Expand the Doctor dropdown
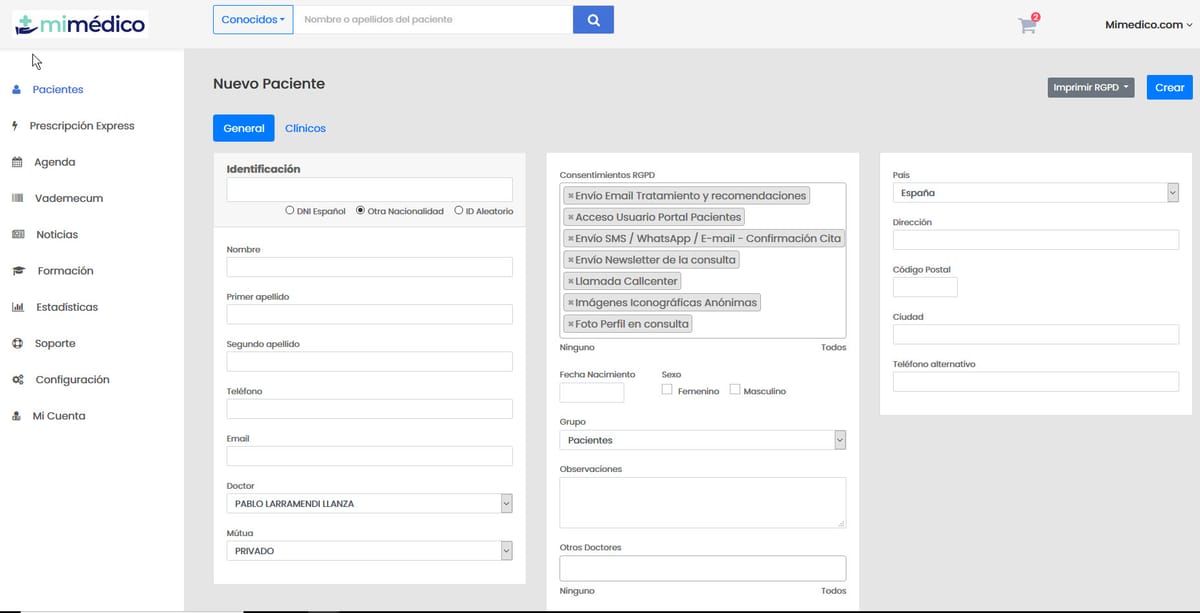The image size is (1200, 613). (x=506, y=504)
